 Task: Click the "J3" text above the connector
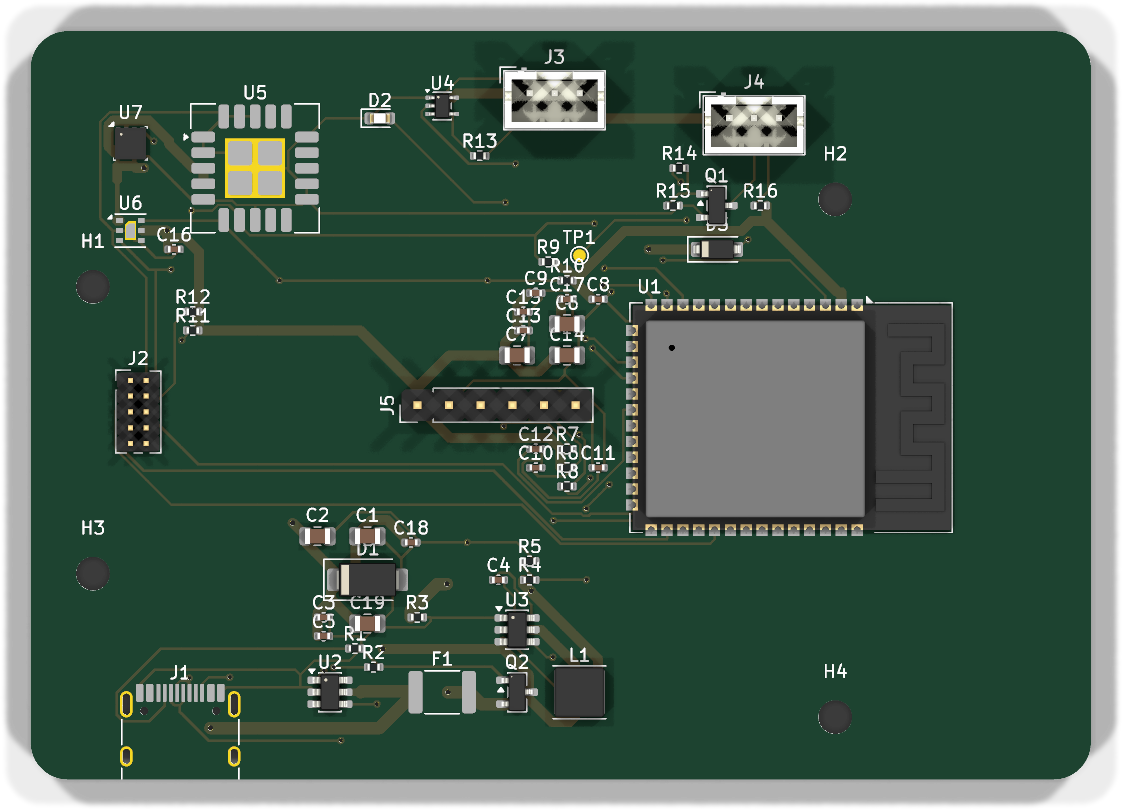555,57
